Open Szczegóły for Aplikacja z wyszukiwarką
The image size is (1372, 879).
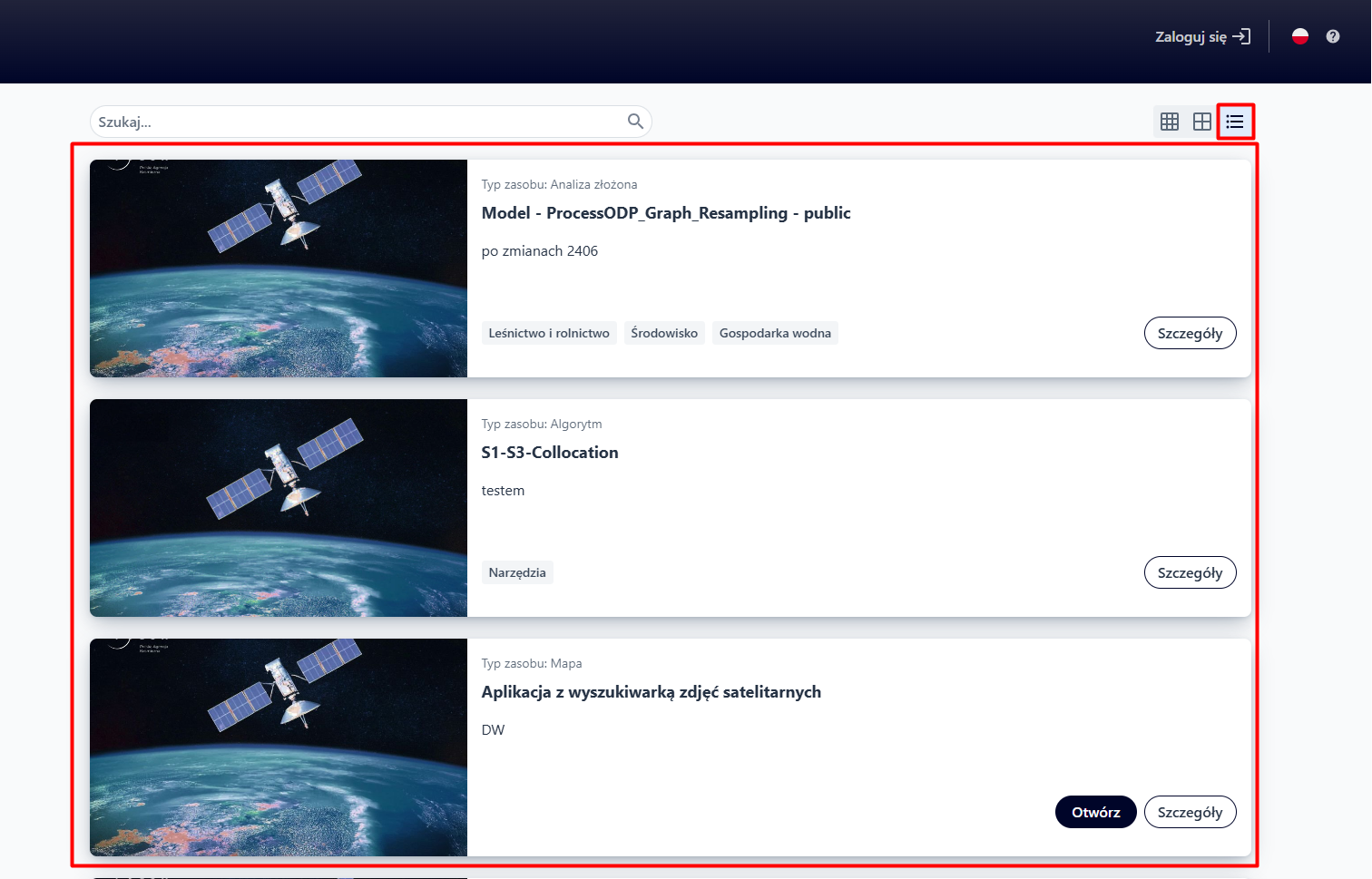point(1190,812)
